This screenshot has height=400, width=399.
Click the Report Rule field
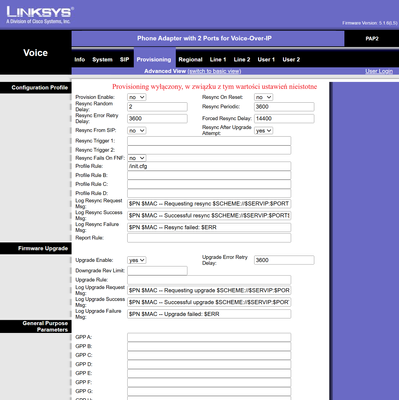pyautogui.click(x=209, y=238)
